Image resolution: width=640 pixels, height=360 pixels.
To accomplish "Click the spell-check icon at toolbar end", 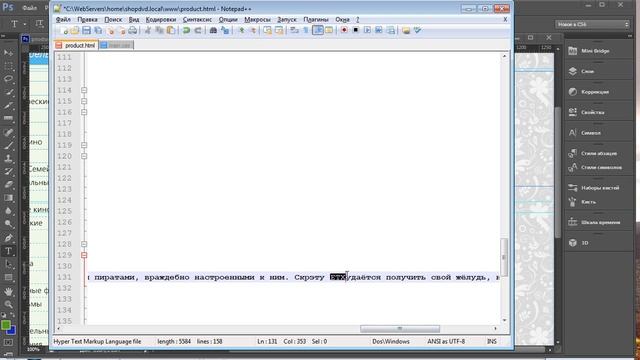I will click(x=418, y=30).
